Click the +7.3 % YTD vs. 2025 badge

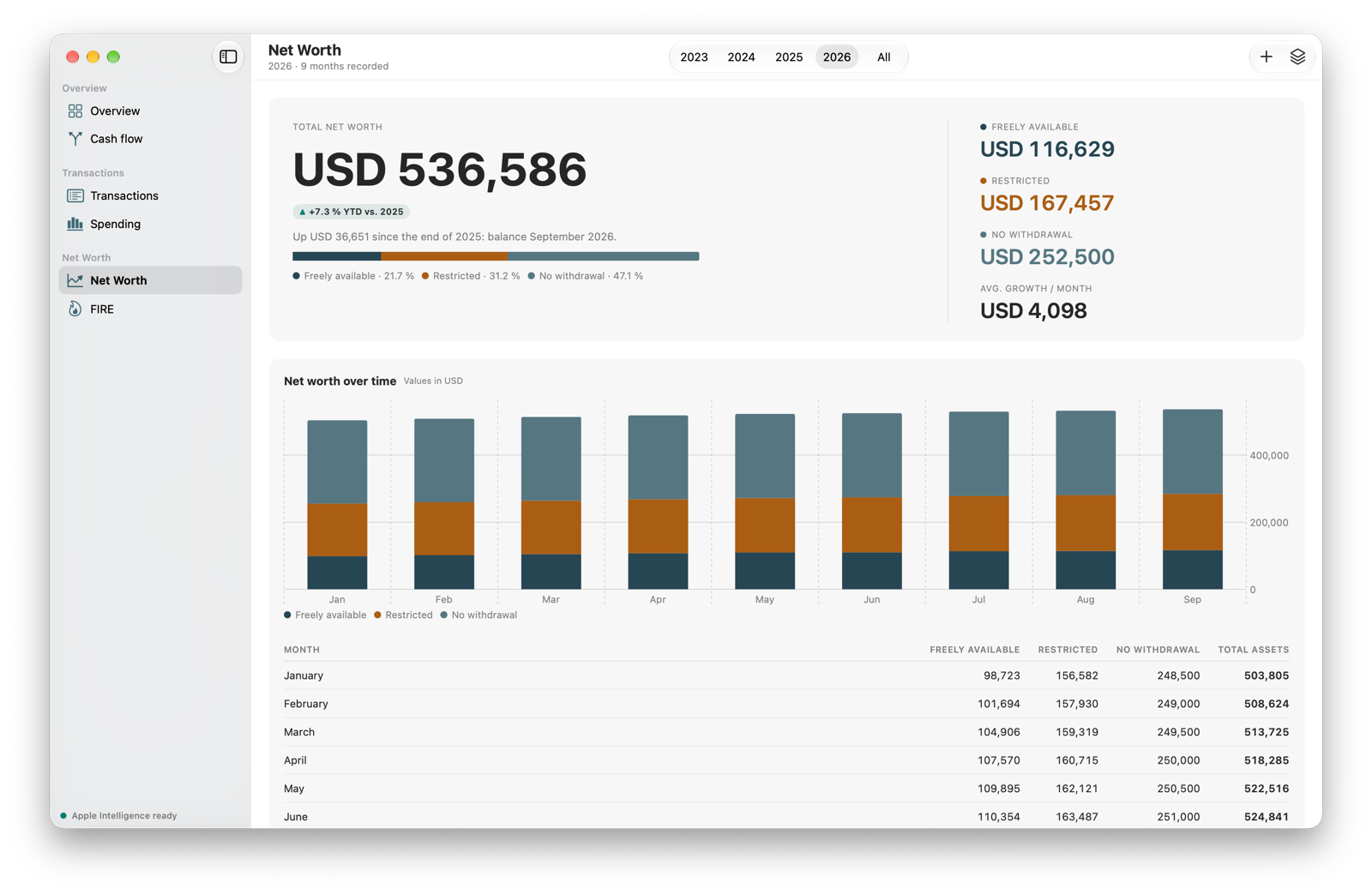pos(352,212)
